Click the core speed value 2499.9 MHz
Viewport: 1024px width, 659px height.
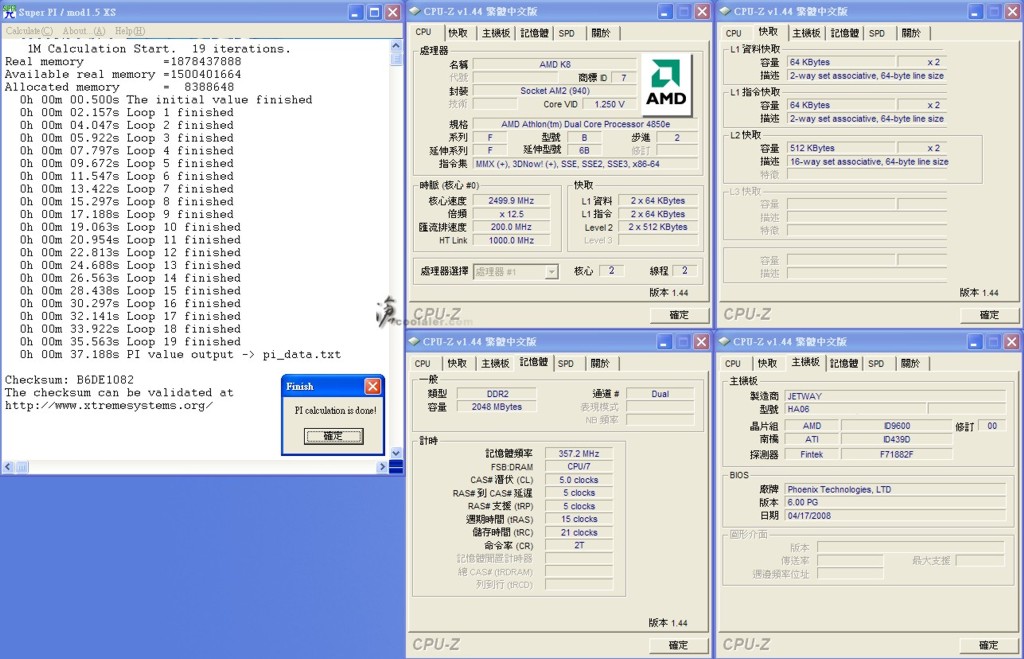point(511,201)
